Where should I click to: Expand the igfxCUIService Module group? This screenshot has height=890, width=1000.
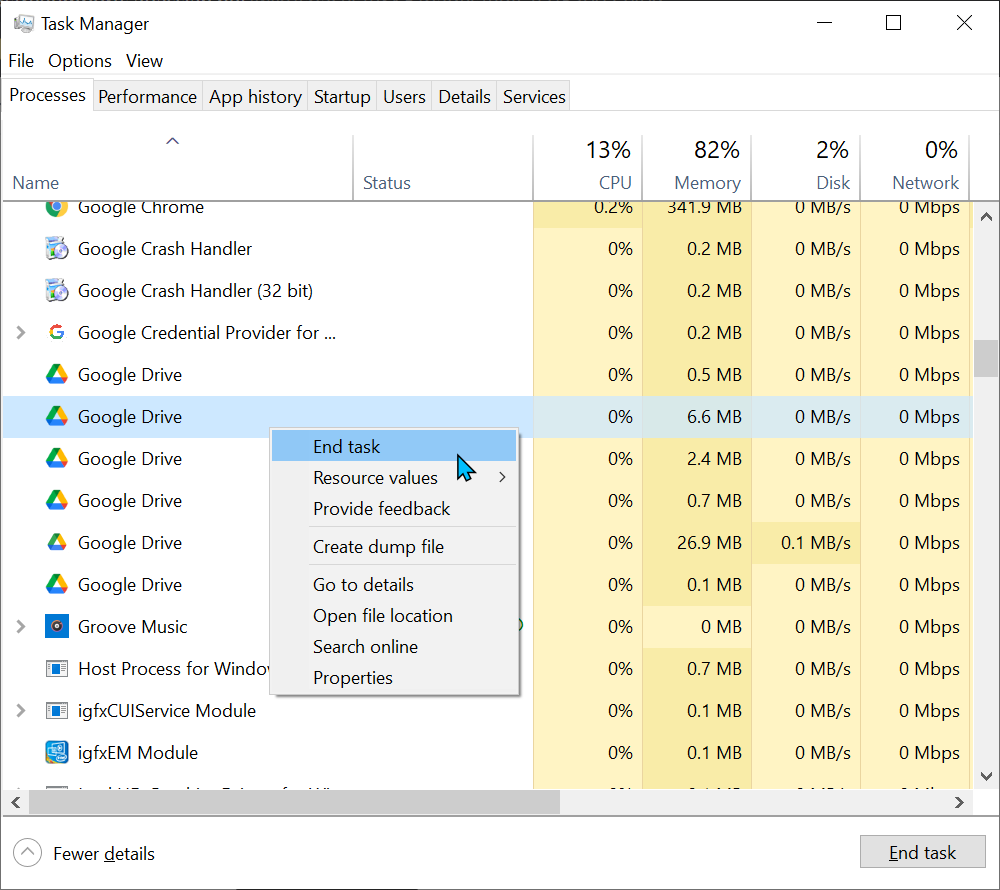20,711
